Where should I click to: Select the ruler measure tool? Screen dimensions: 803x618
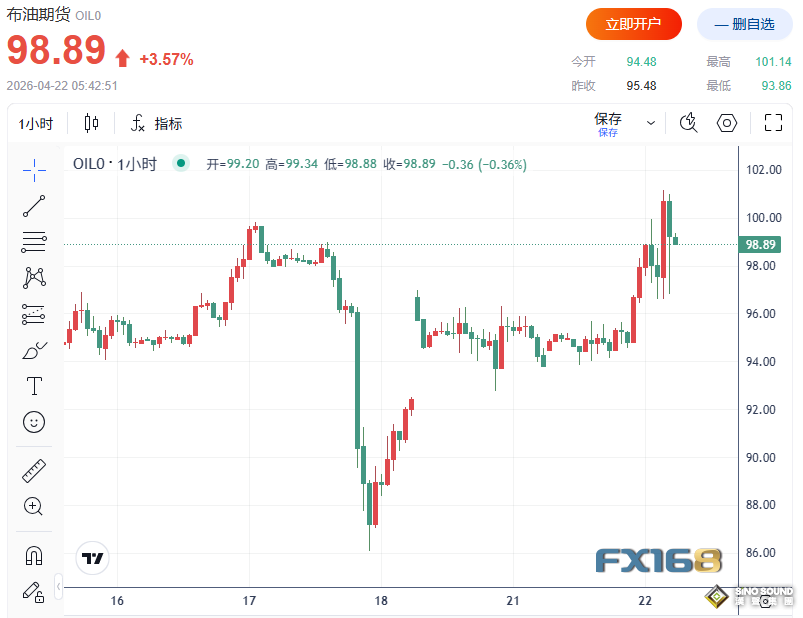click(34, 471)
